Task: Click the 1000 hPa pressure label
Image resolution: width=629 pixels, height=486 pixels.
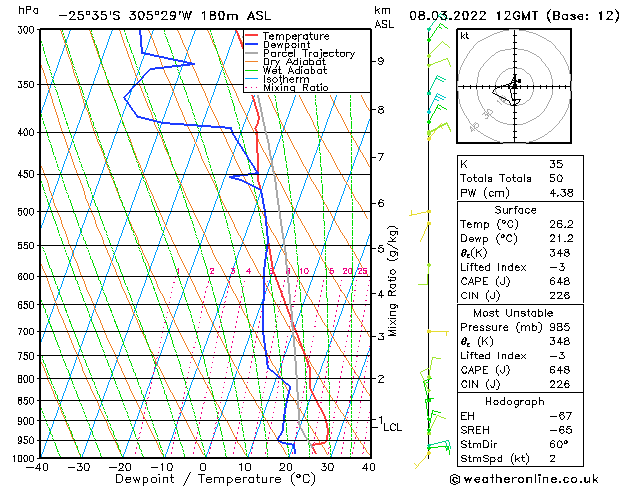Action: pos(24,458)
